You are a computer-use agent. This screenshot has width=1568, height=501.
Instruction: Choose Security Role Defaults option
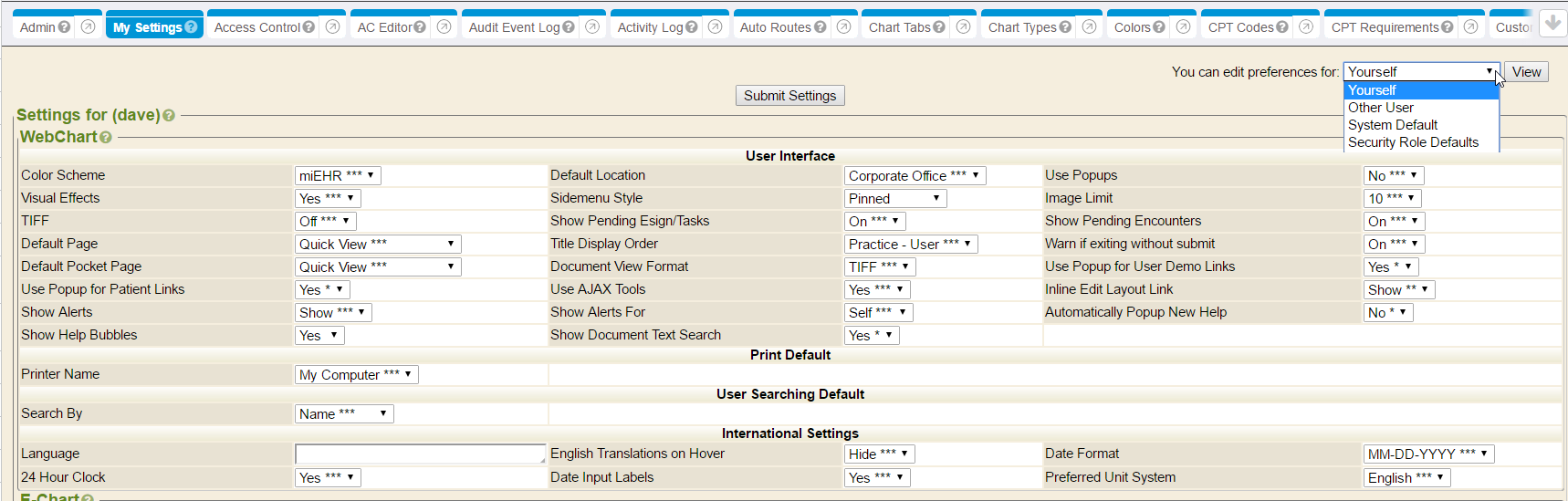(x=1413, y=142)
